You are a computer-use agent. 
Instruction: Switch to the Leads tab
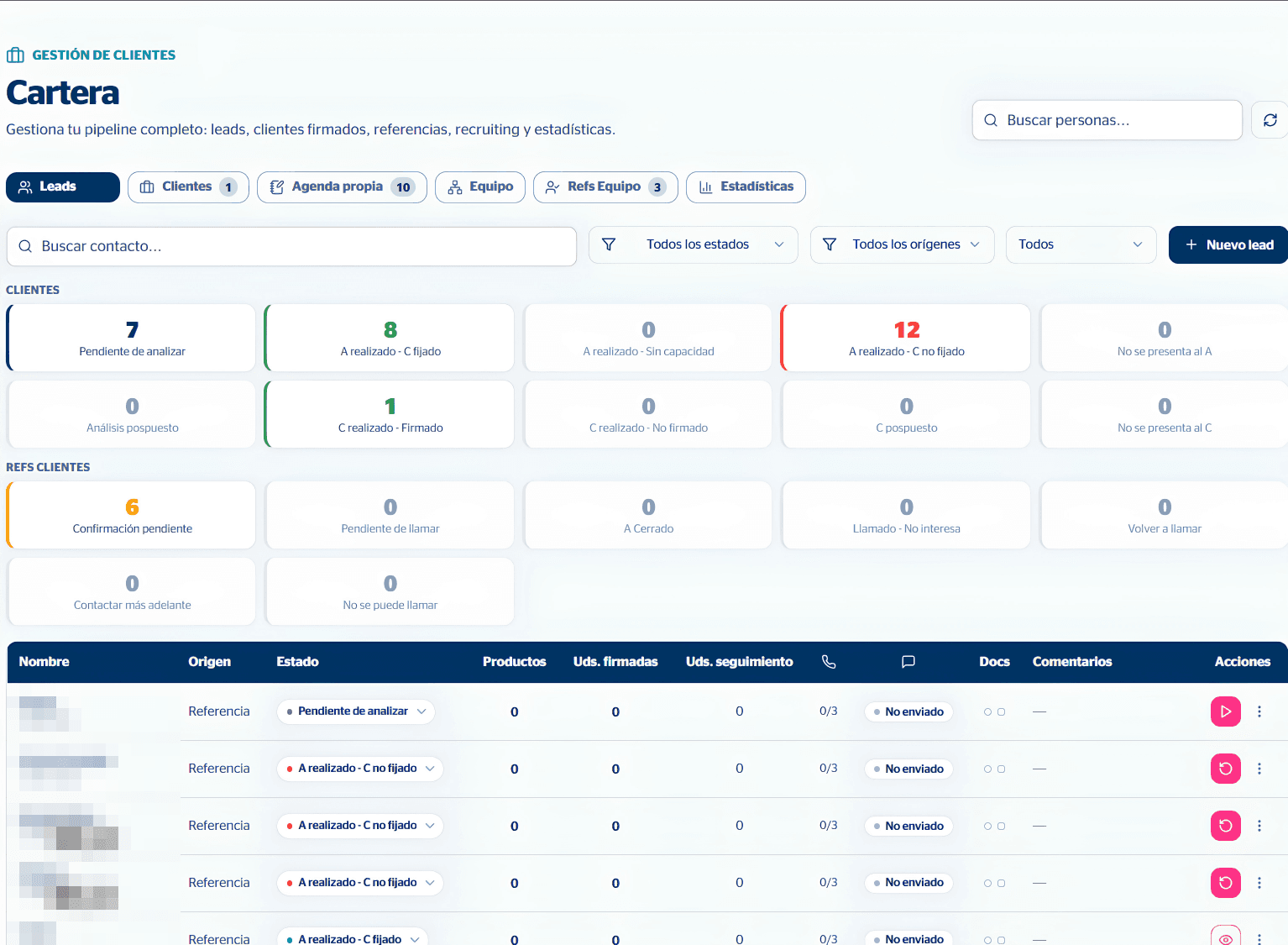63,186
